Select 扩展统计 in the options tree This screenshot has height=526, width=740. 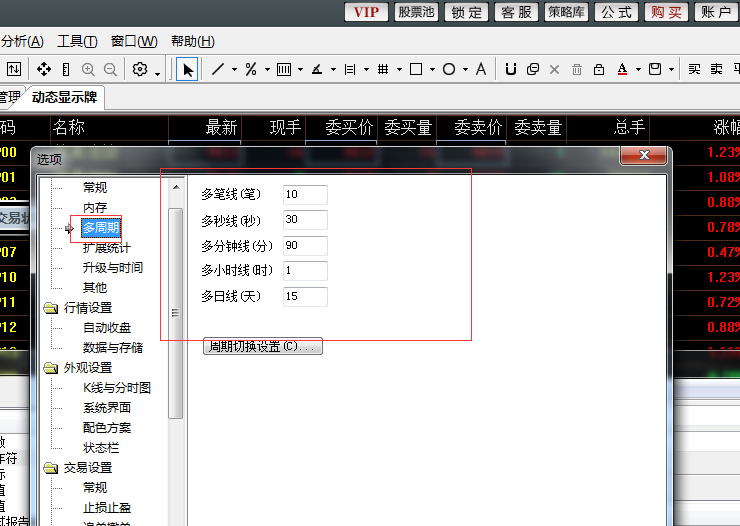[x=107, y=248]
